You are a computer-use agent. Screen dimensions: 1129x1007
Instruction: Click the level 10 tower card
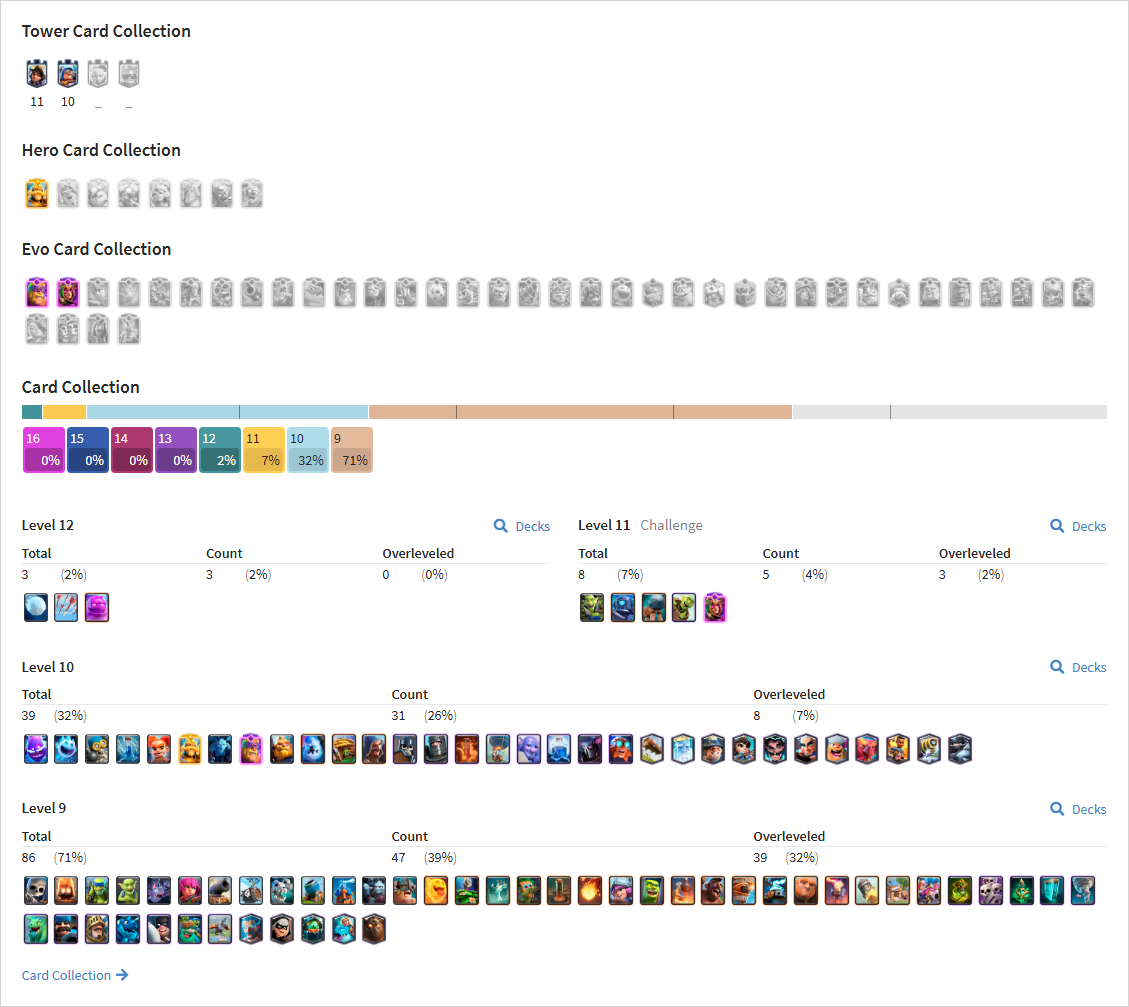pos(68,73)
